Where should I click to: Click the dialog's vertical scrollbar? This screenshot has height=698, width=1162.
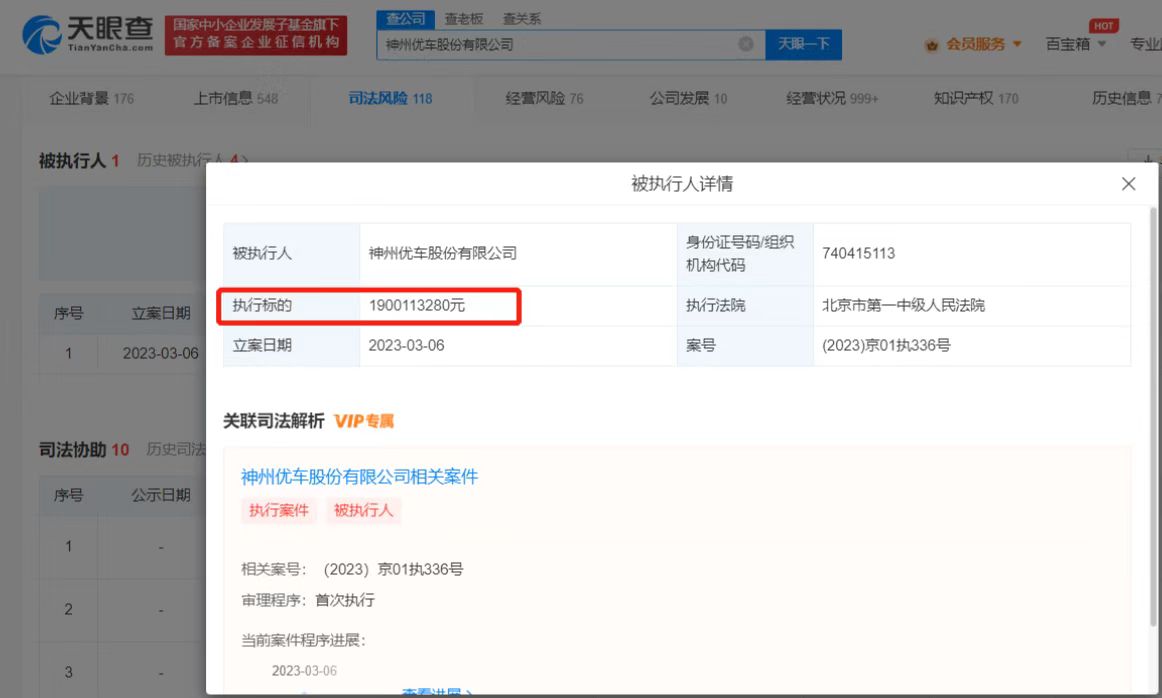click(x=1152, y=415)
